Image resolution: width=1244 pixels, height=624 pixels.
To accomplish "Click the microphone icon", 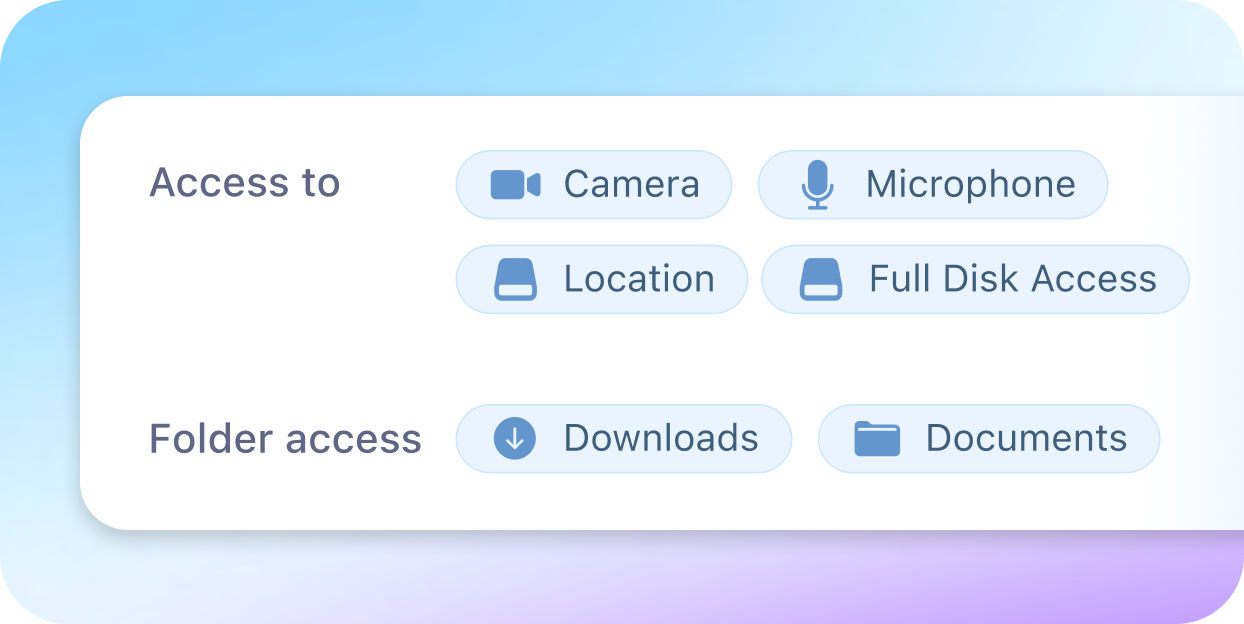I will (817, 185).
